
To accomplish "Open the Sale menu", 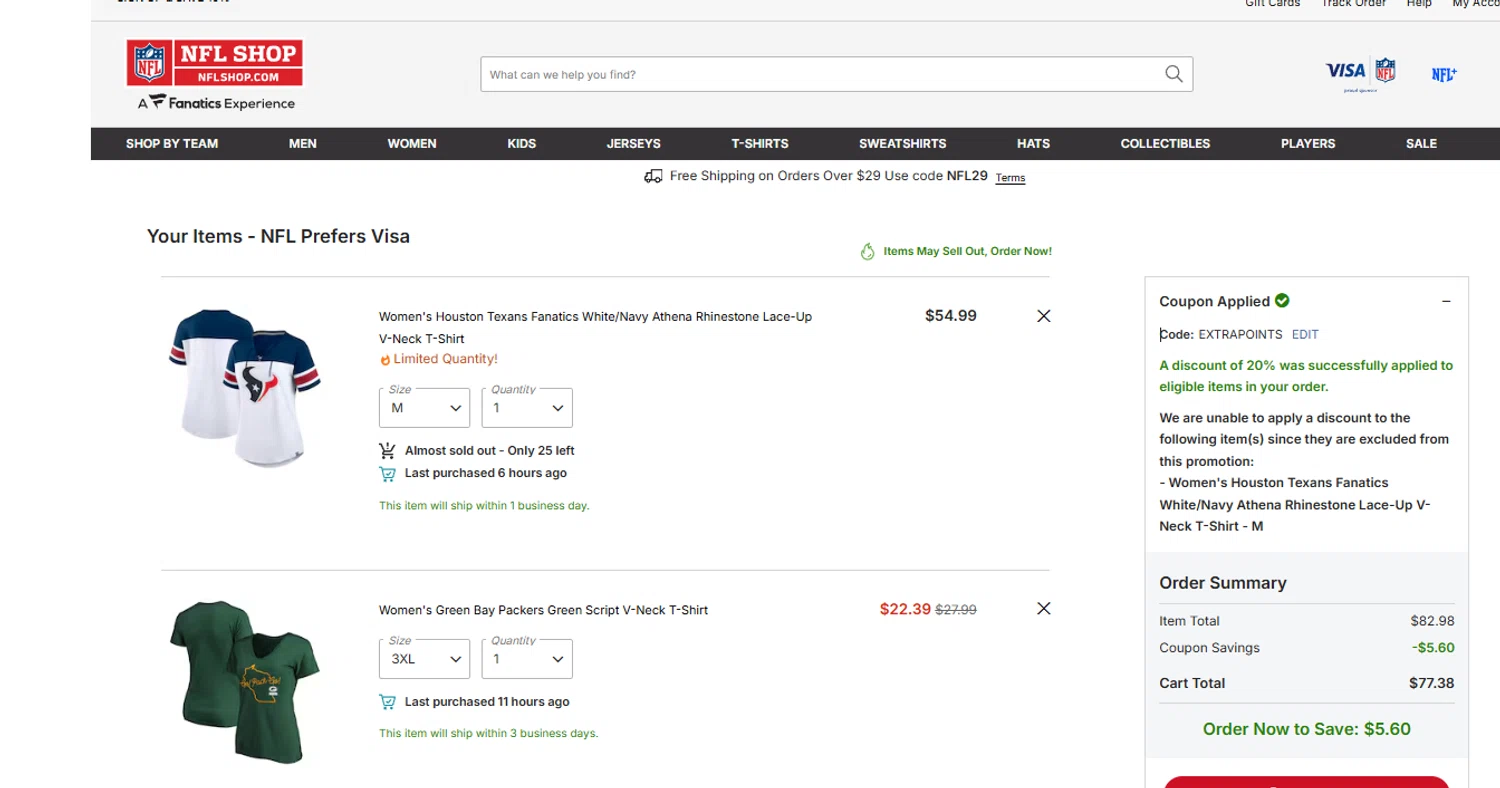I will (x=1421, y=144).
